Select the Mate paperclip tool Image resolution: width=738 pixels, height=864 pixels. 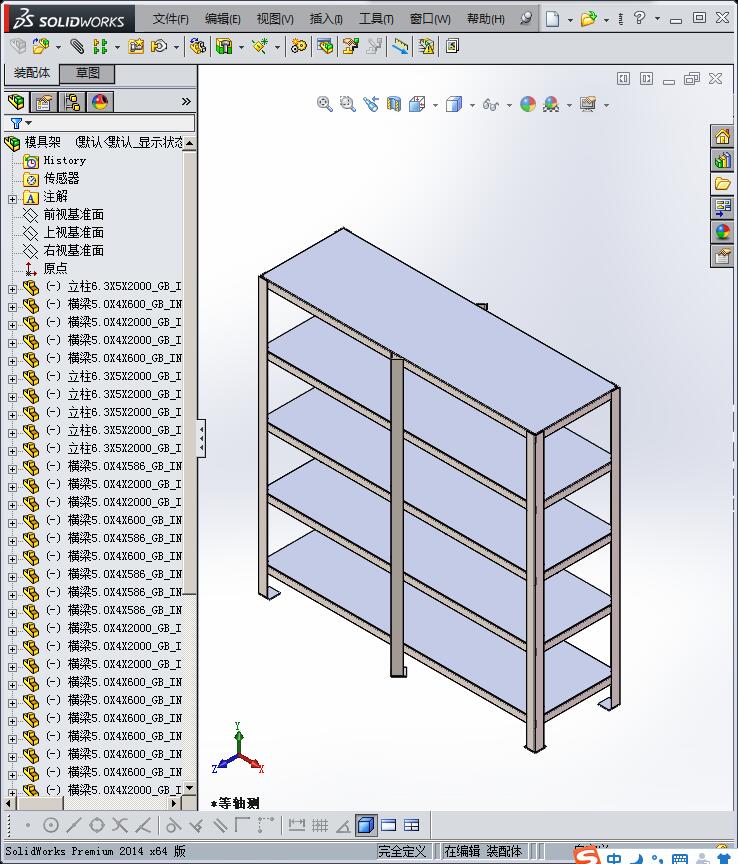(x=77, y=46)
